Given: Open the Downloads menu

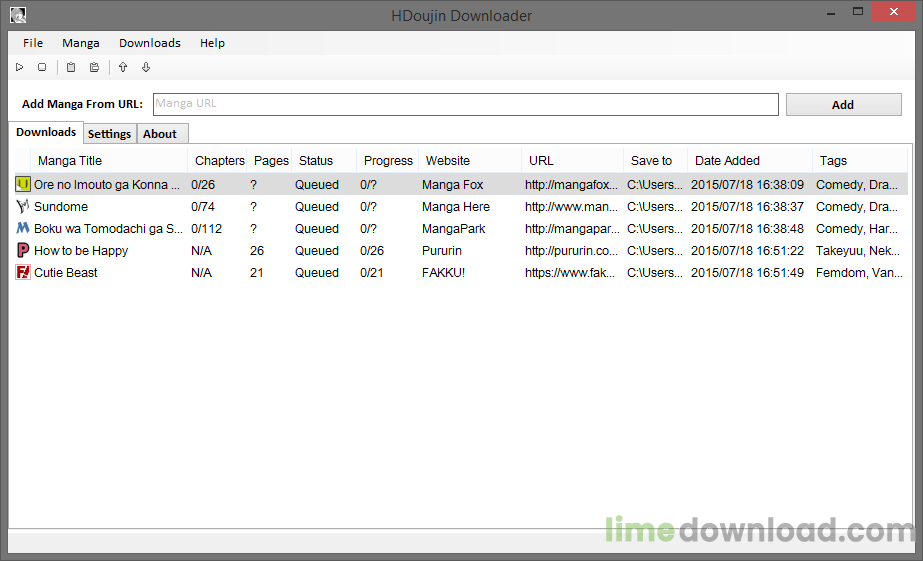Looking at the screenshot, I should (150, 43).
